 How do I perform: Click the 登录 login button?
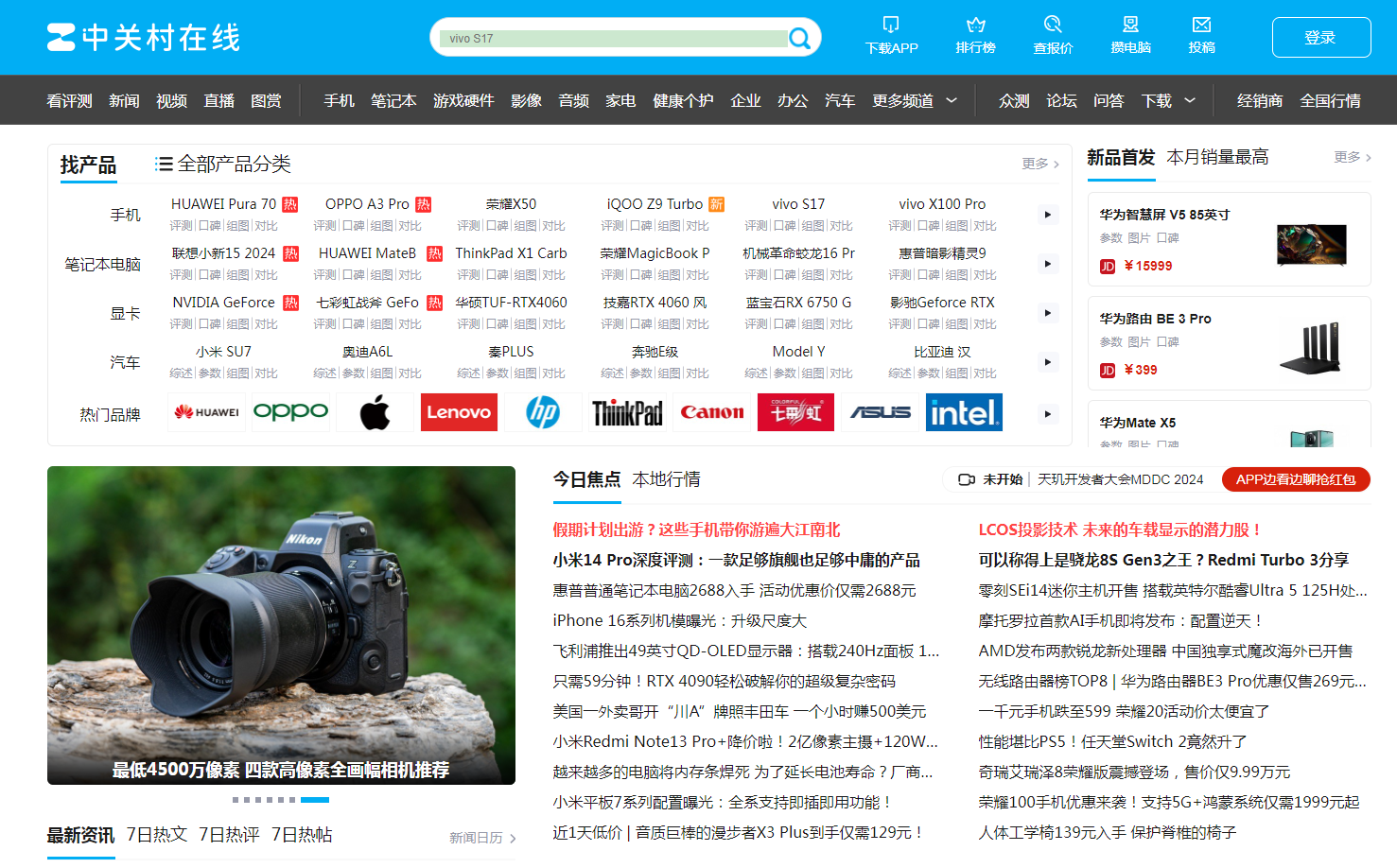click(1320, 37)
